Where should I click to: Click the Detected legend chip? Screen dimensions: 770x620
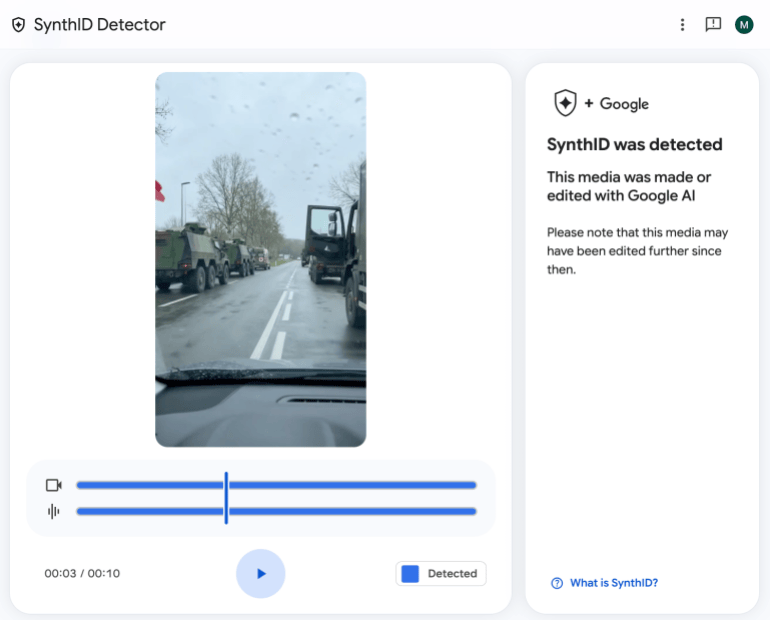pyautogui.click(x=440, y=573)
